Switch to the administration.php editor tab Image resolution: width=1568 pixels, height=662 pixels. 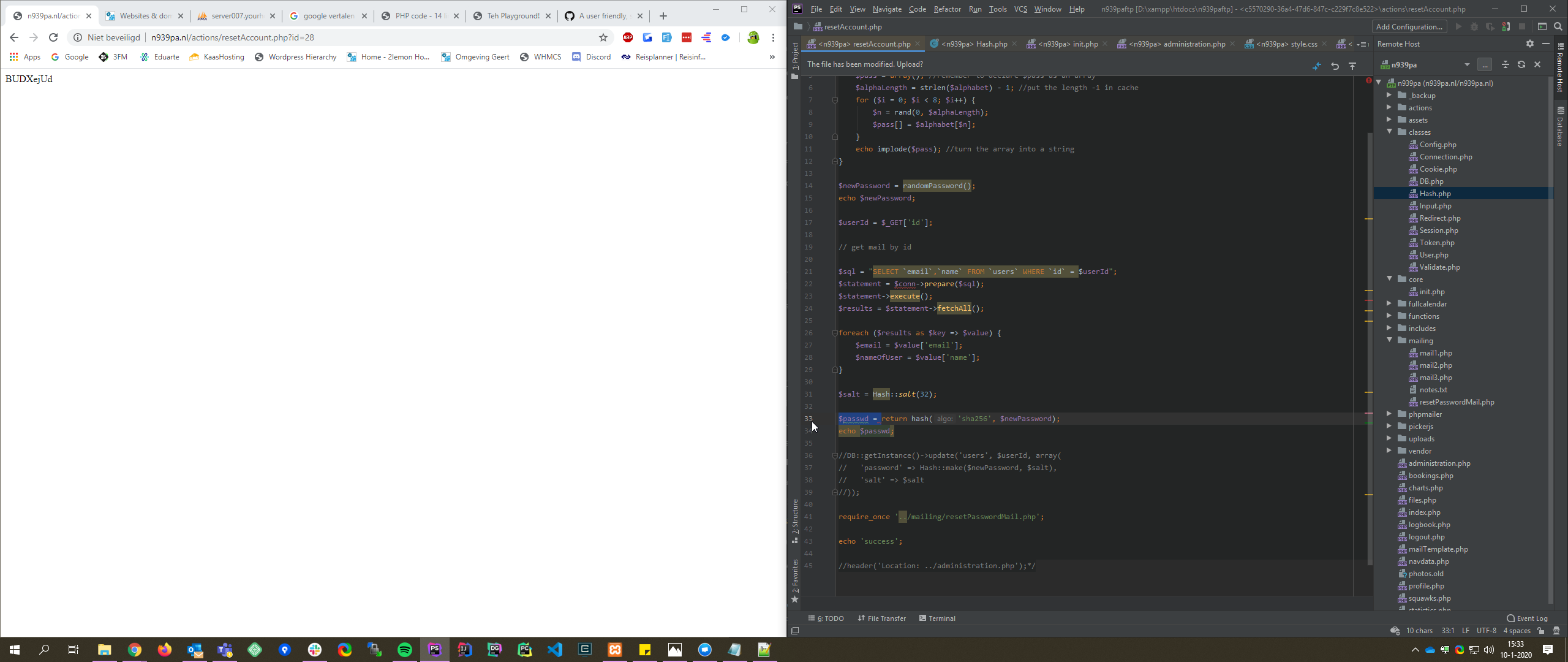point(1176,44)
